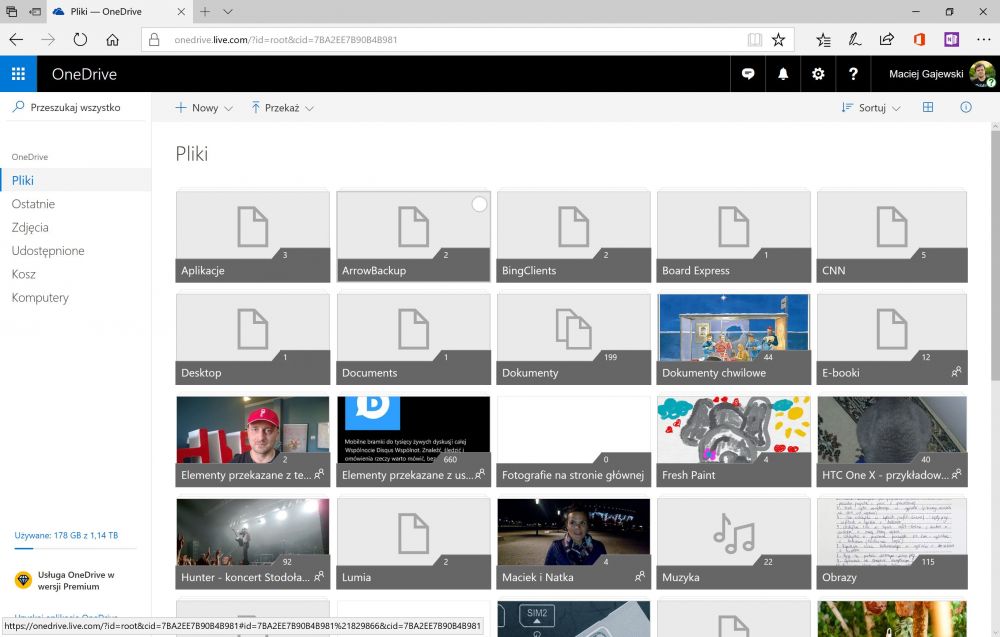This screenshot has width=1000, height=637.
Task: Open the HTC One X folder tile
Action: point(892,441)
